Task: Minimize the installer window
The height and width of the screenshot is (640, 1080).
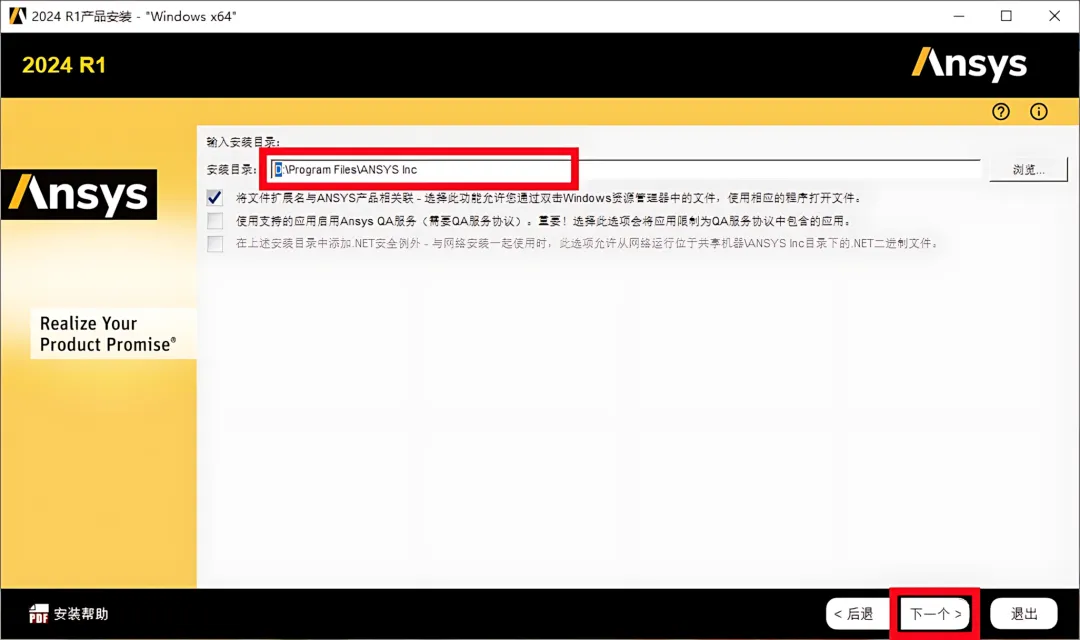Action: coord(959,16)
